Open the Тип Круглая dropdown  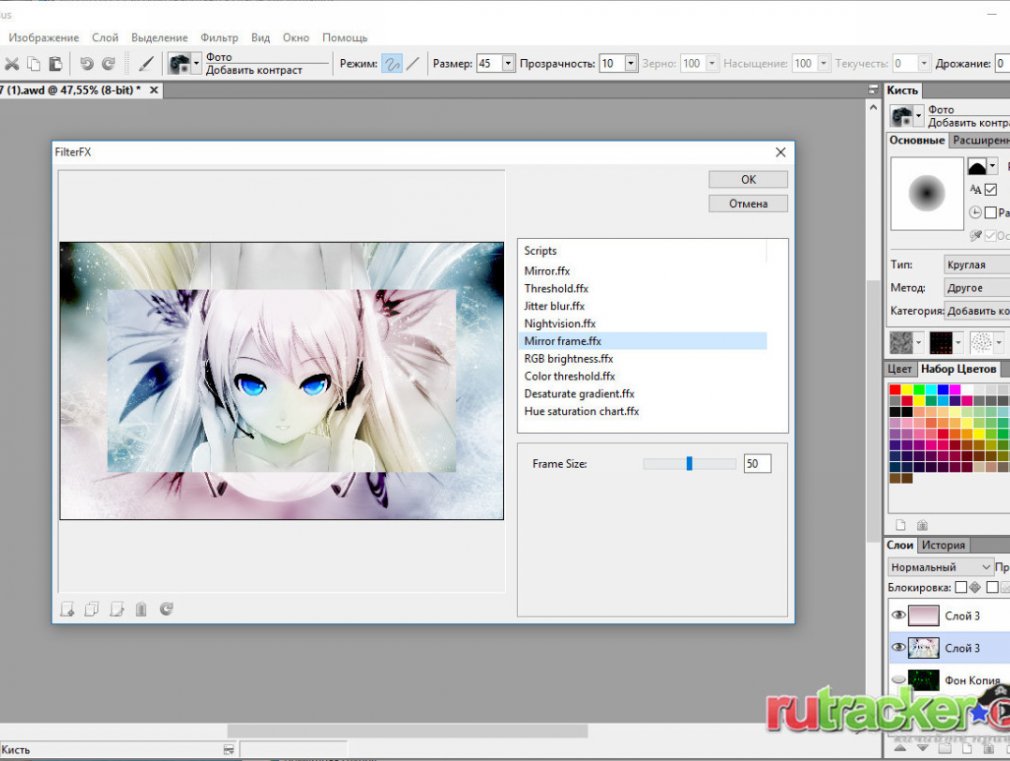[976, 264]
